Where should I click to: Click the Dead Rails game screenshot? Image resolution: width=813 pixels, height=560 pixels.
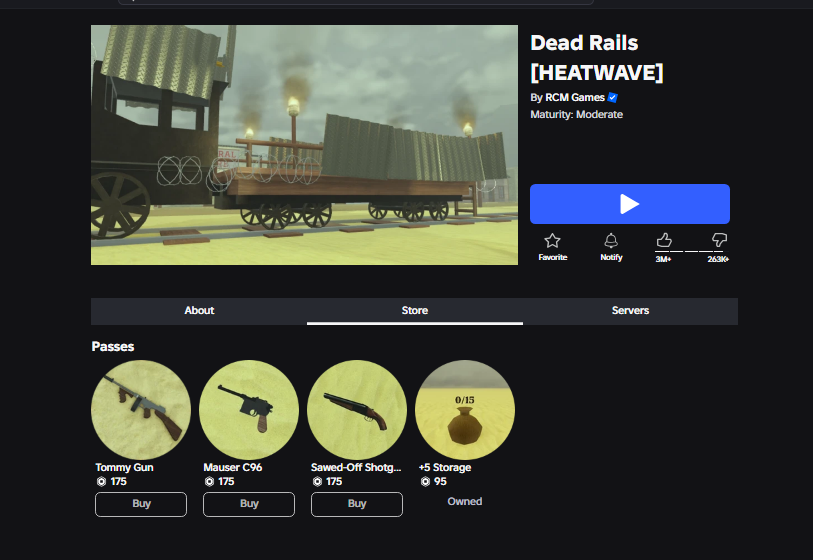coord(304,145)
